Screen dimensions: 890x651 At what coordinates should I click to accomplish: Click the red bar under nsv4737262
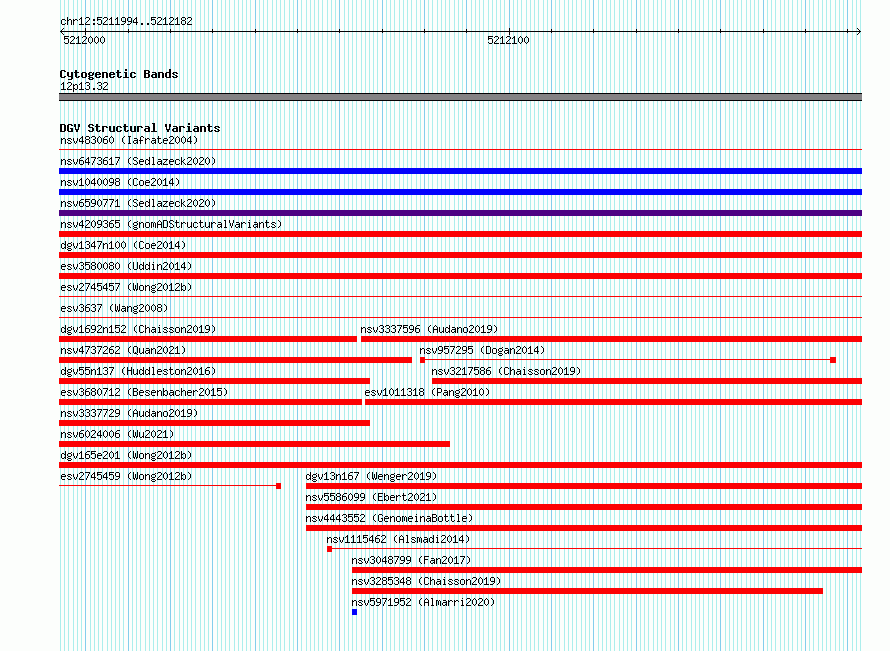pos(236,360)
